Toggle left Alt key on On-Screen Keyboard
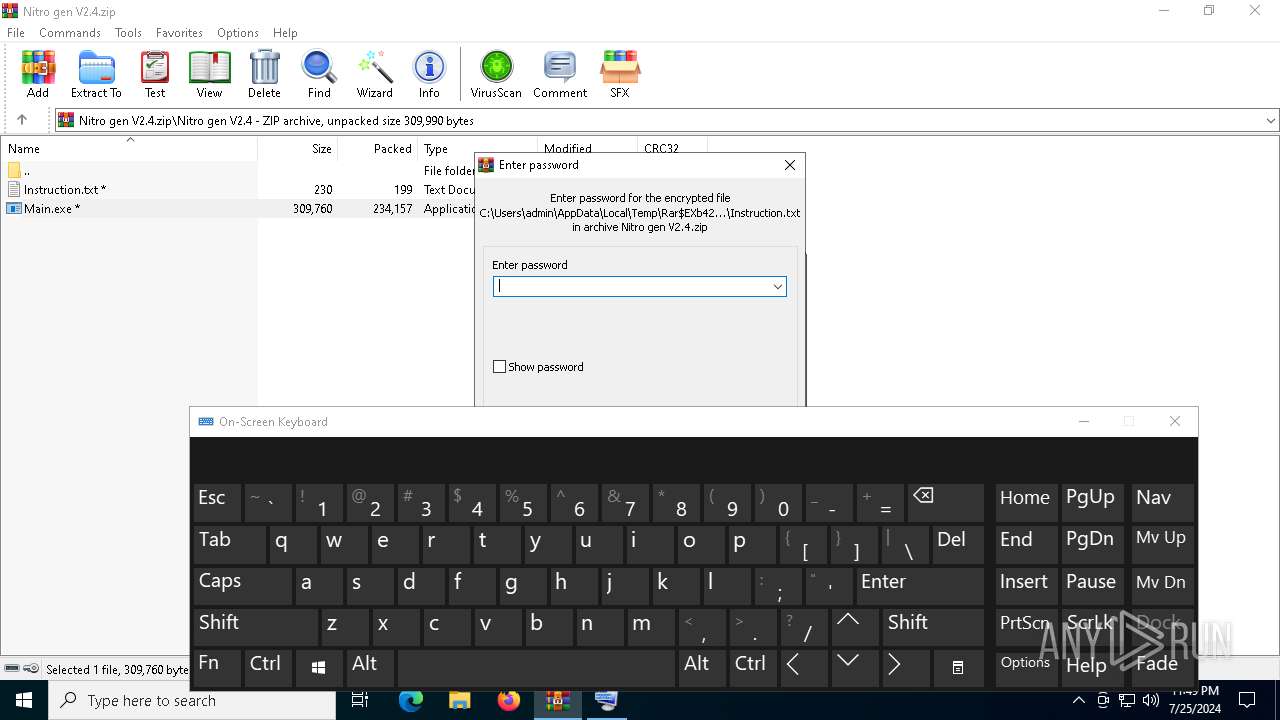Viewport: 1280px width, 720px height. point(370,667)
